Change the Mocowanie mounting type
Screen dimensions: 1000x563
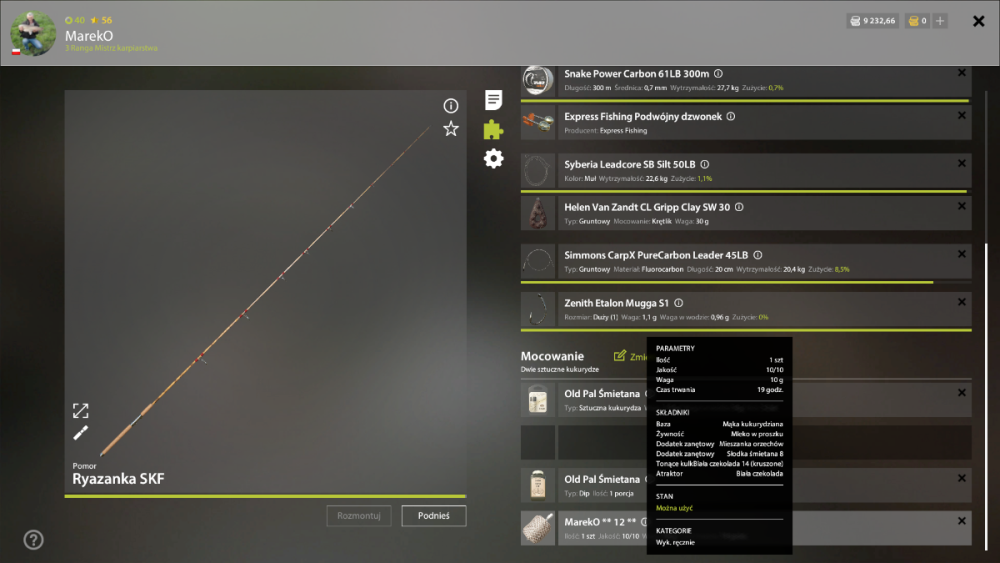(629, 356)
